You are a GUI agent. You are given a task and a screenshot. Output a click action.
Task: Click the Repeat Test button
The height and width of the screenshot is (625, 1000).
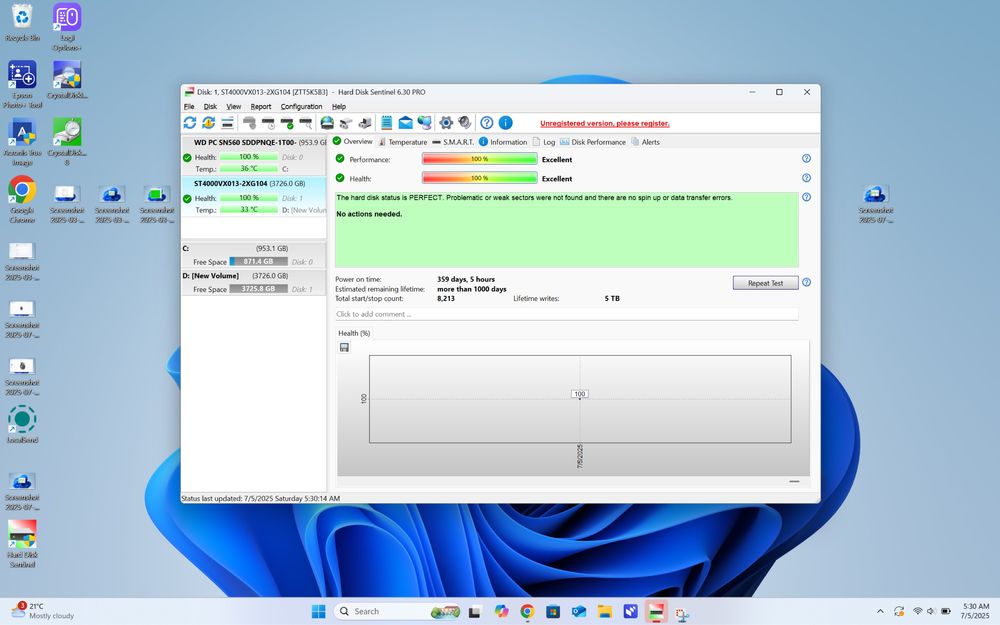click(765, 283)
